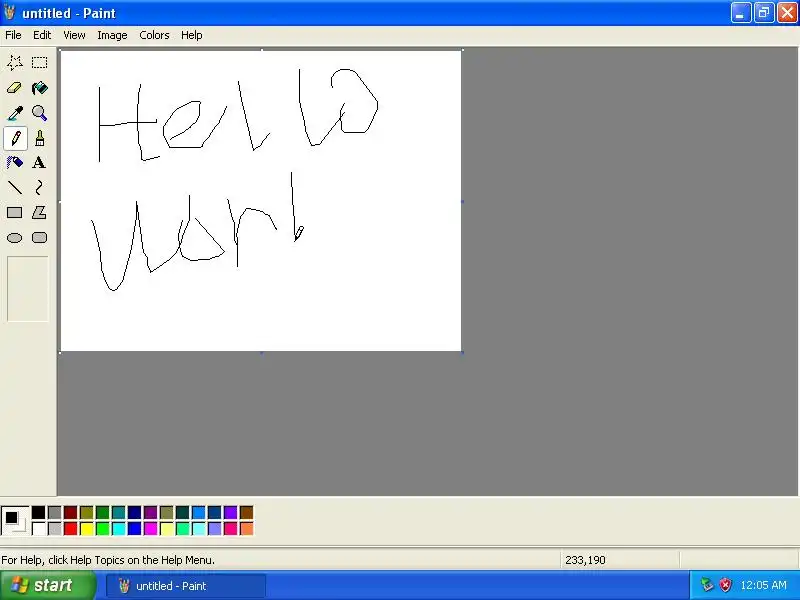The height and width of the screenshot is (600, 800).
Task: Restore down the Paint window
Action: point(764,13)
